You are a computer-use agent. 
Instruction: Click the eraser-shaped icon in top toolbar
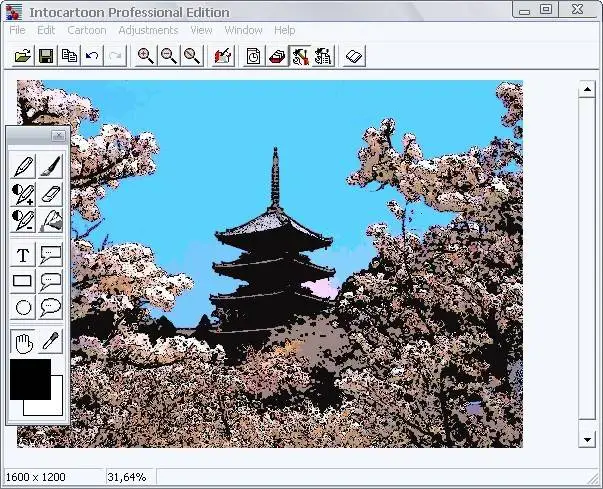354,56
